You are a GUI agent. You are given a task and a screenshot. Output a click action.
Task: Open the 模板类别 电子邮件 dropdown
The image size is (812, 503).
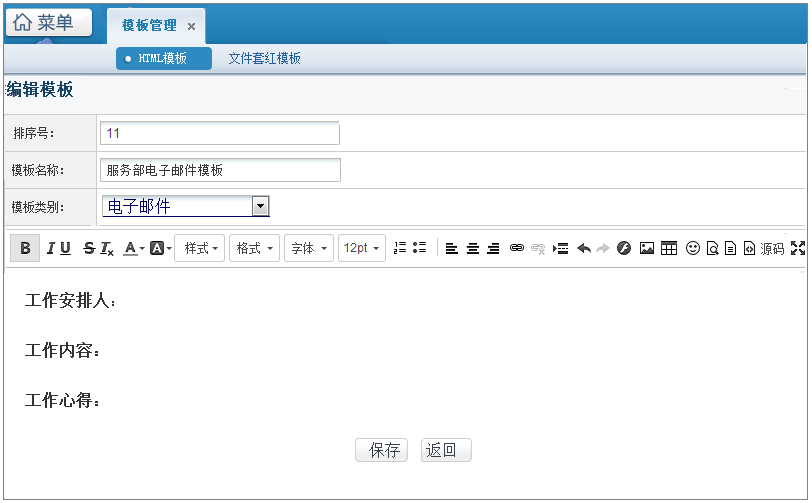coord(186,206)
